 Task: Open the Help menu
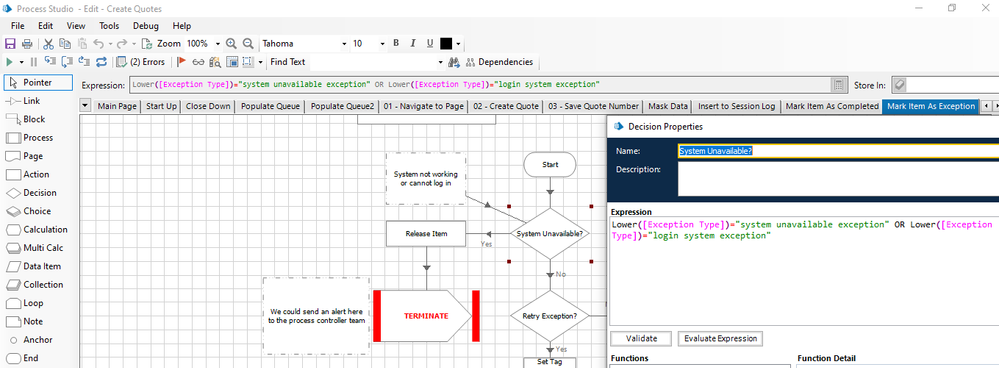[182, 26]
